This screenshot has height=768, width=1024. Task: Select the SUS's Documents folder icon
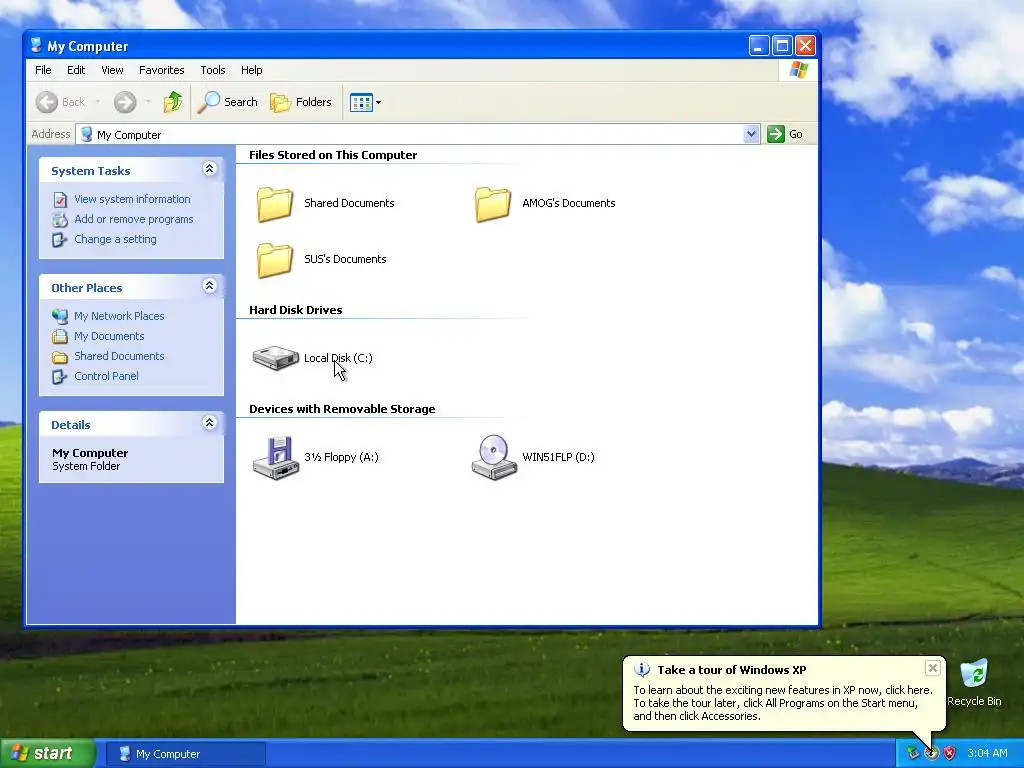pyautogui.click(x=274, y=259)
